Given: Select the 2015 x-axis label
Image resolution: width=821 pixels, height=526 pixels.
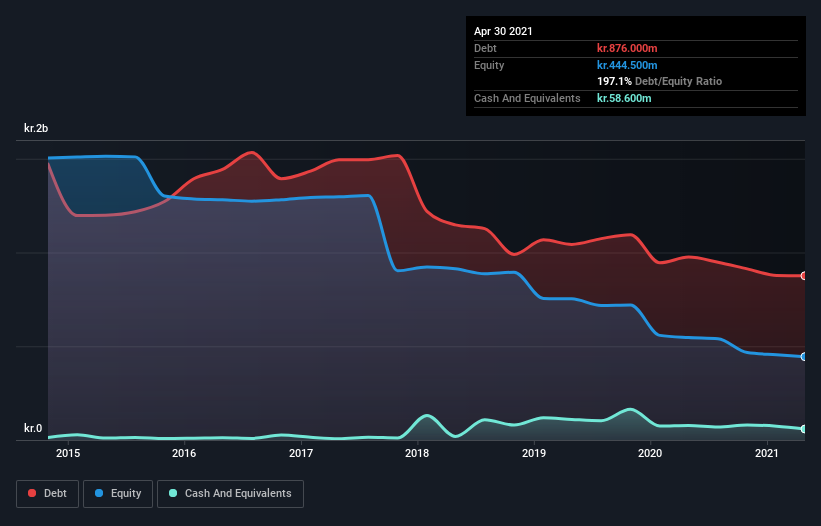Looking at the screenshot, I should (68, 453).
